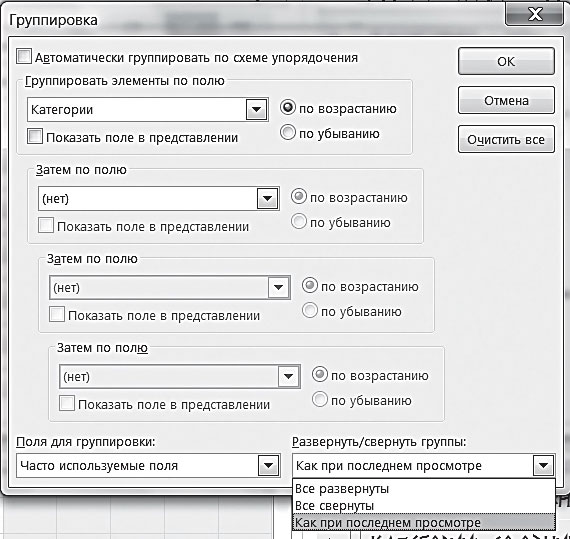Viewport: 570px width, 539px height.
Task: Expand the third Затем по полю dropdown
Action: 289,377
